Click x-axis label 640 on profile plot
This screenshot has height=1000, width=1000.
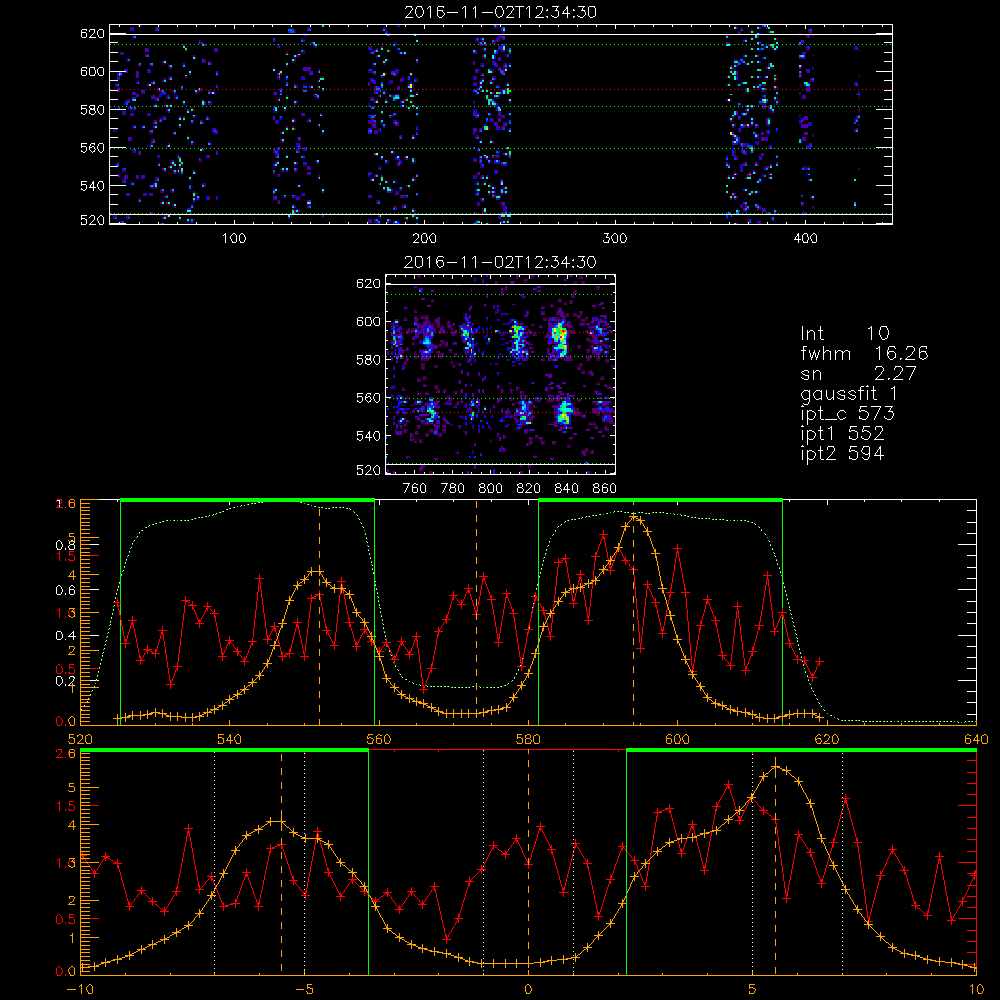(x=976, y=739)
